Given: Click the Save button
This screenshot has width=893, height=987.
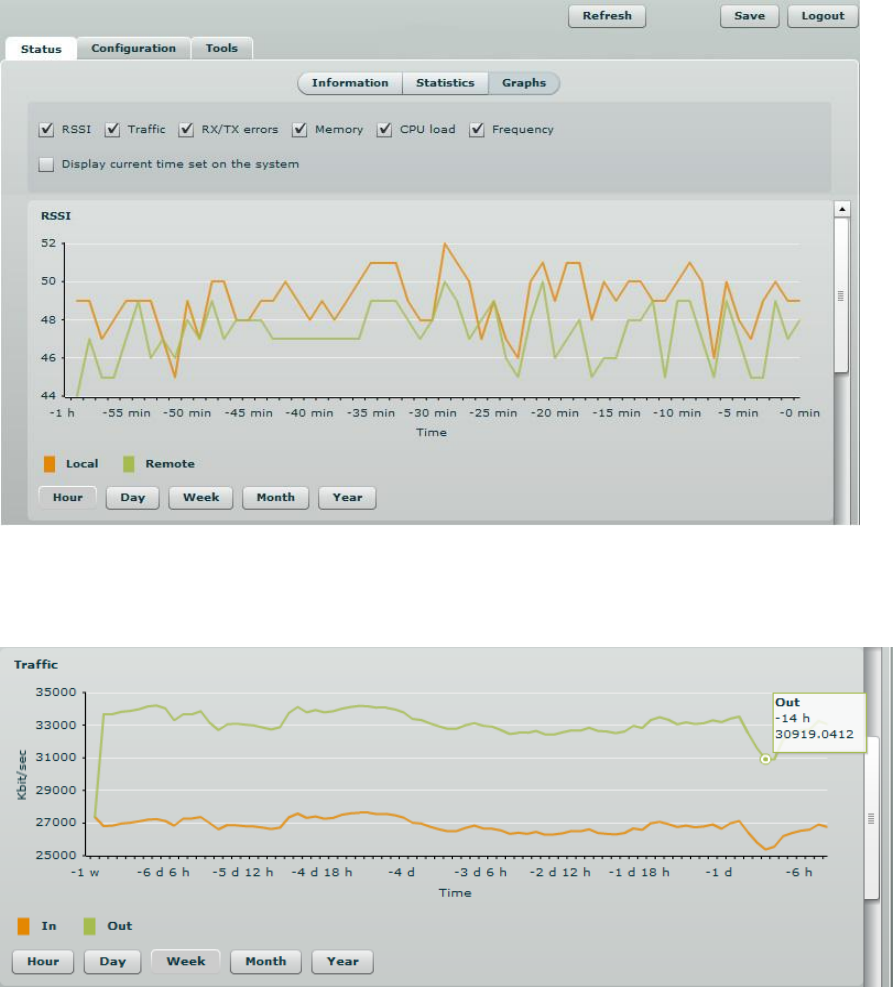Looking at the screenshot, I should coord(749,16).
